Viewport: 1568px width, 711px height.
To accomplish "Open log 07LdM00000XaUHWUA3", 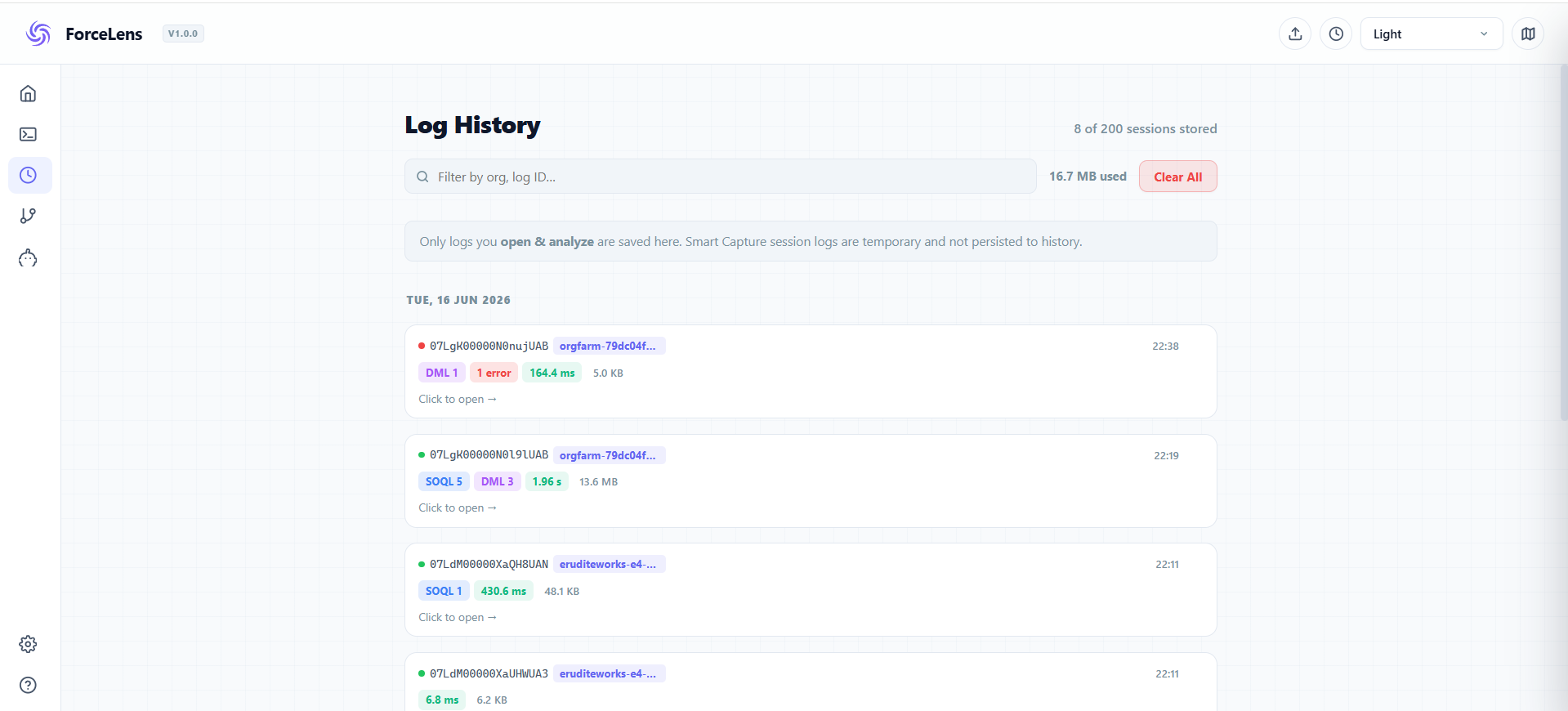I will (811, 682).
